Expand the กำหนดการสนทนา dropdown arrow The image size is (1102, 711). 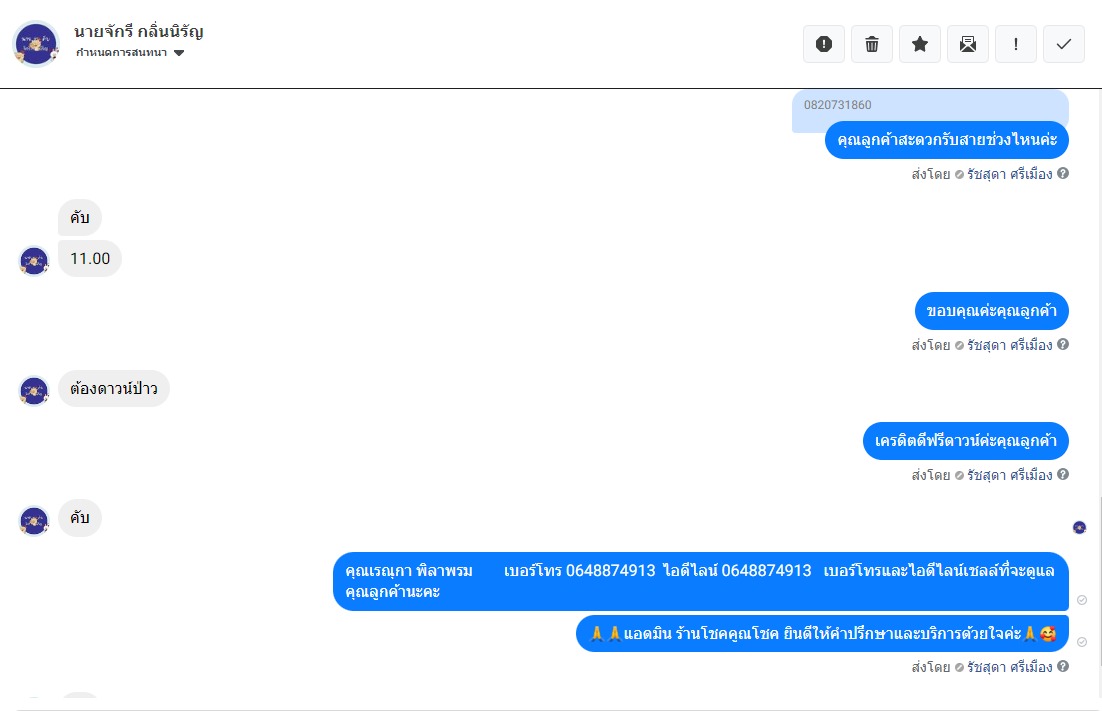click(179, 53)
